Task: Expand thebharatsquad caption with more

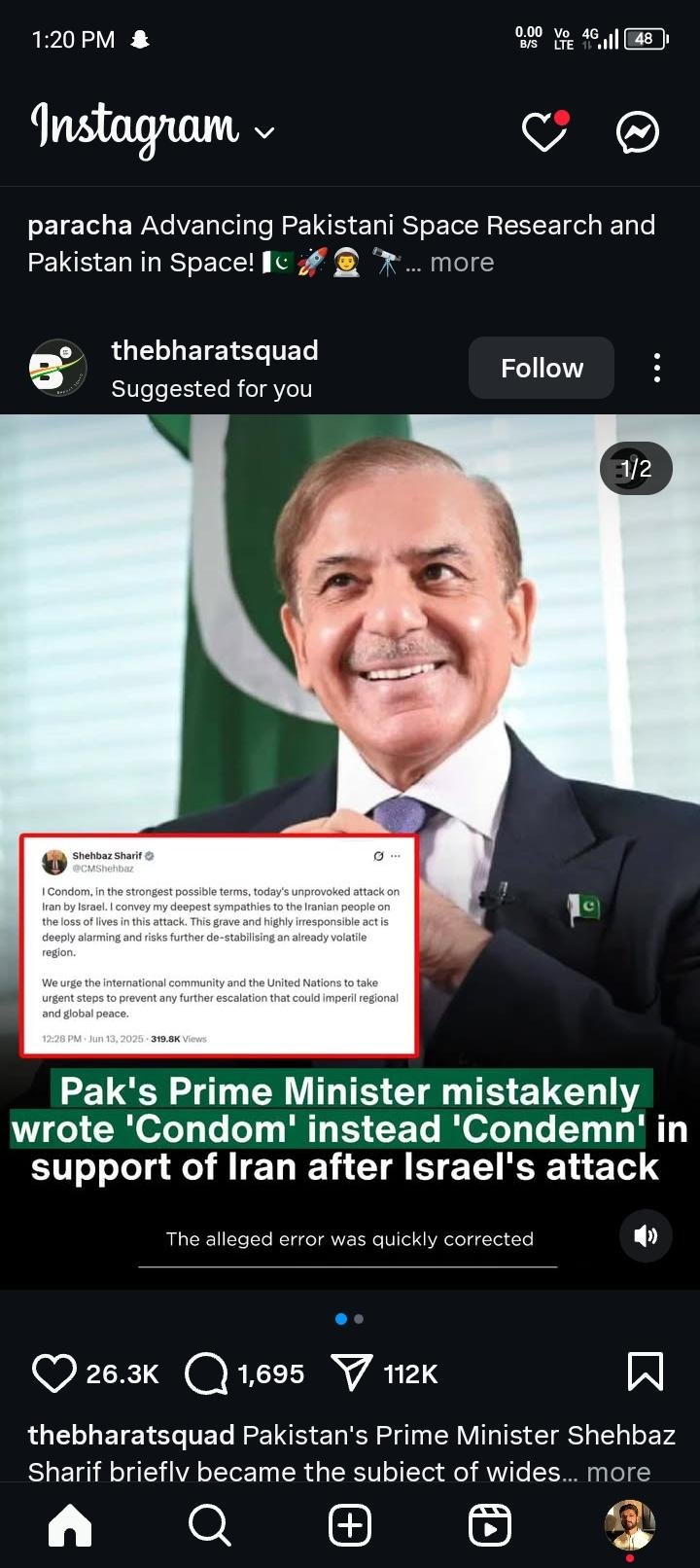Action: coord(618,1472)
